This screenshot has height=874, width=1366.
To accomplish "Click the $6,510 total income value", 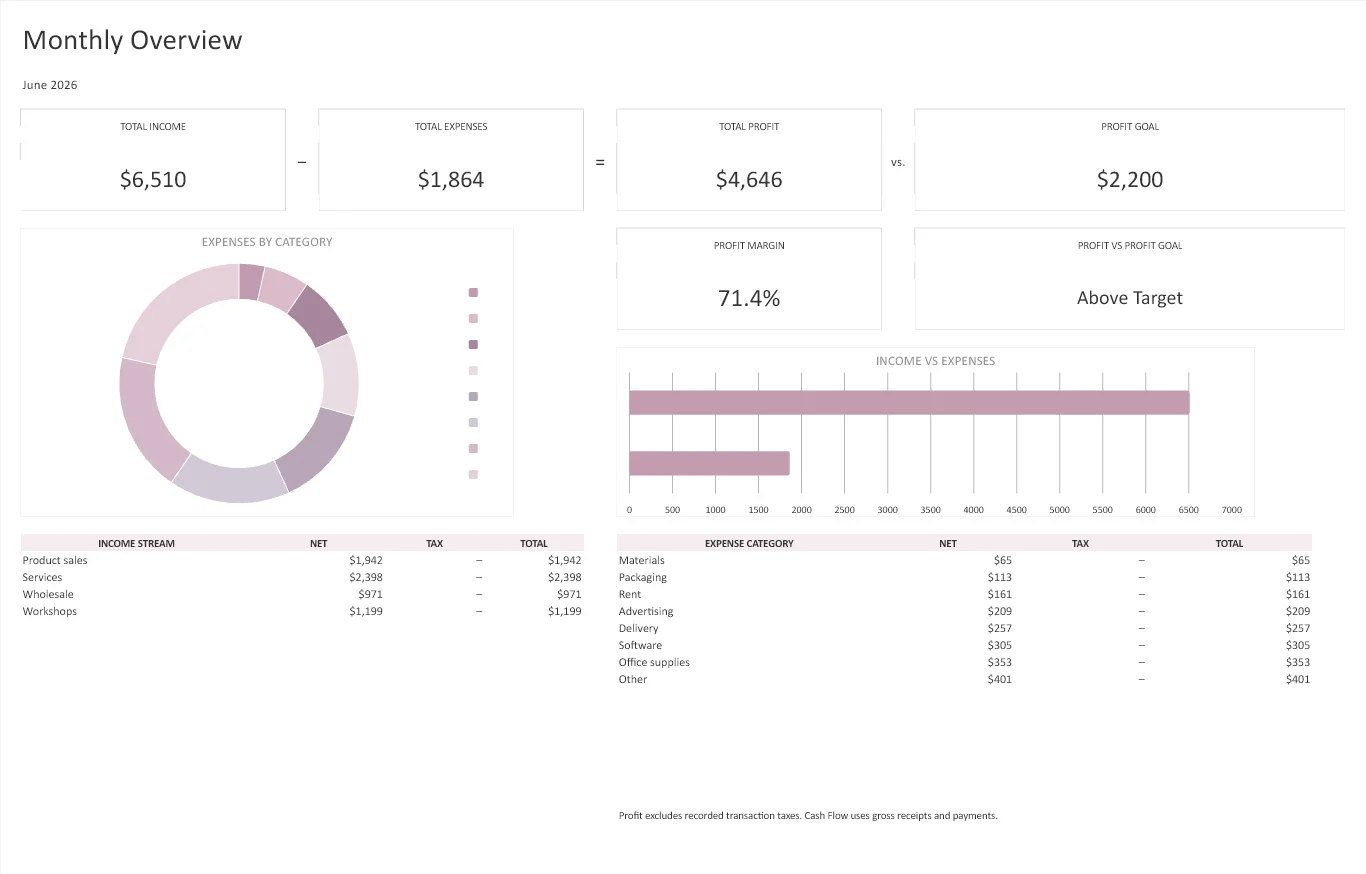I will point(153,180).
